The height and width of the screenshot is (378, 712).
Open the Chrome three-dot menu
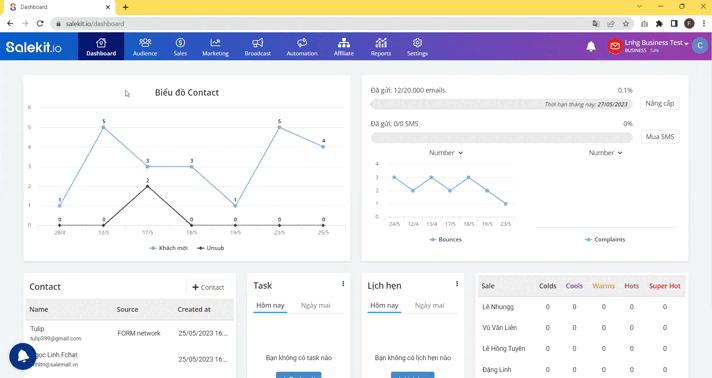point(704,24)
